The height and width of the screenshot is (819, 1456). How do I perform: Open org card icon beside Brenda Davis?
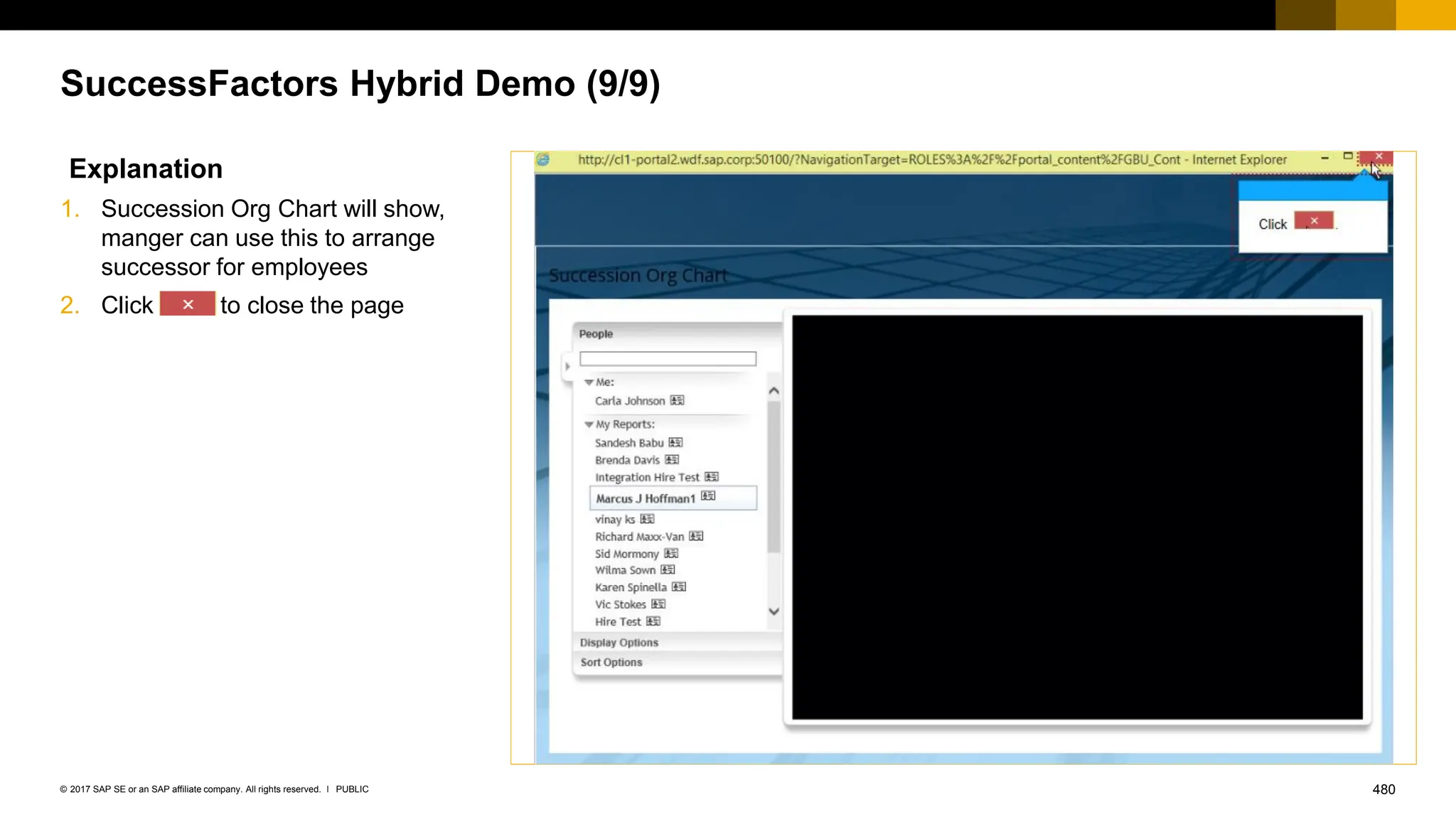click(672, 459)
